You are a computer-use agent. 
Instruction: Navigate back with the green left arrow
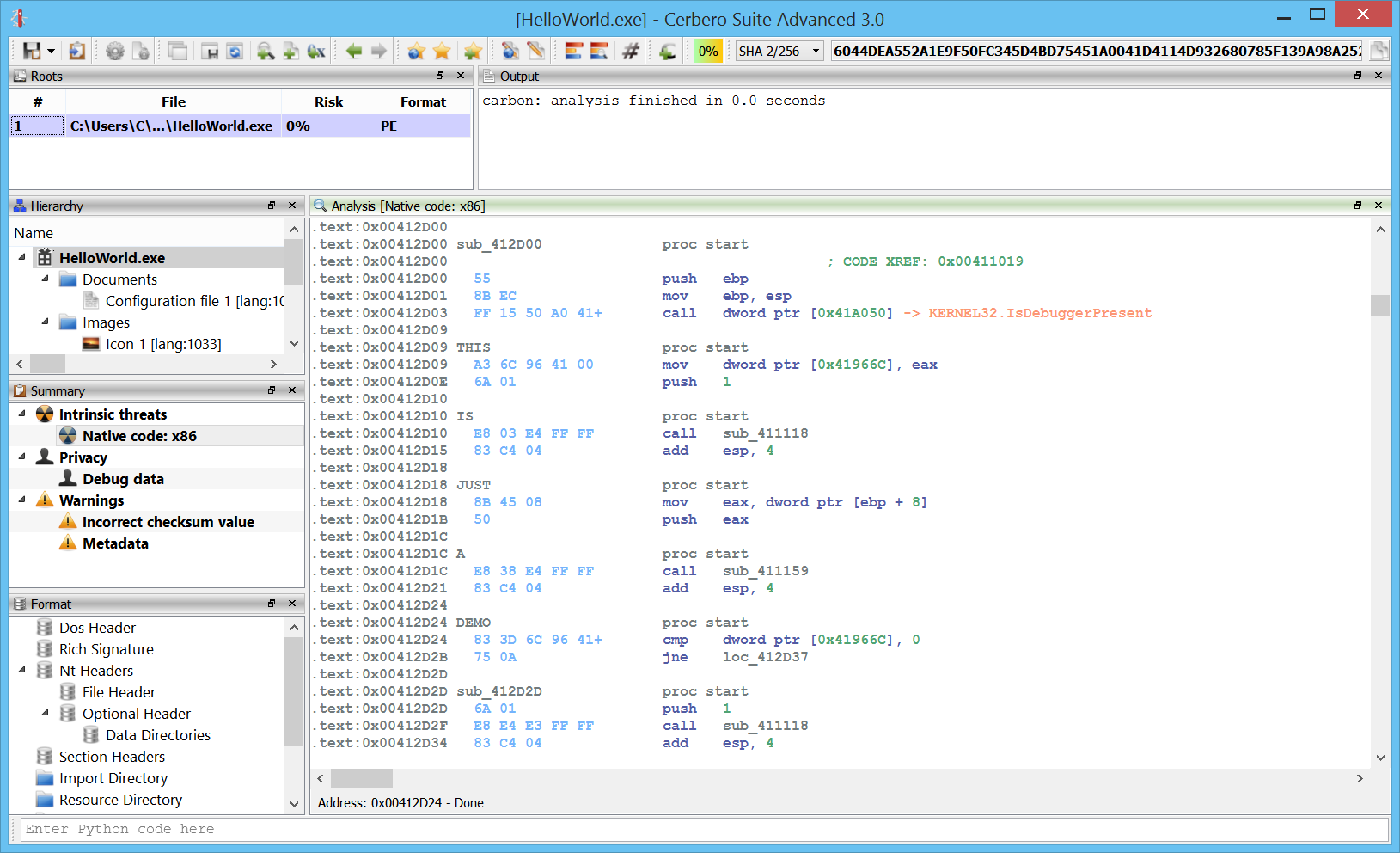click(x=353, y=51)
